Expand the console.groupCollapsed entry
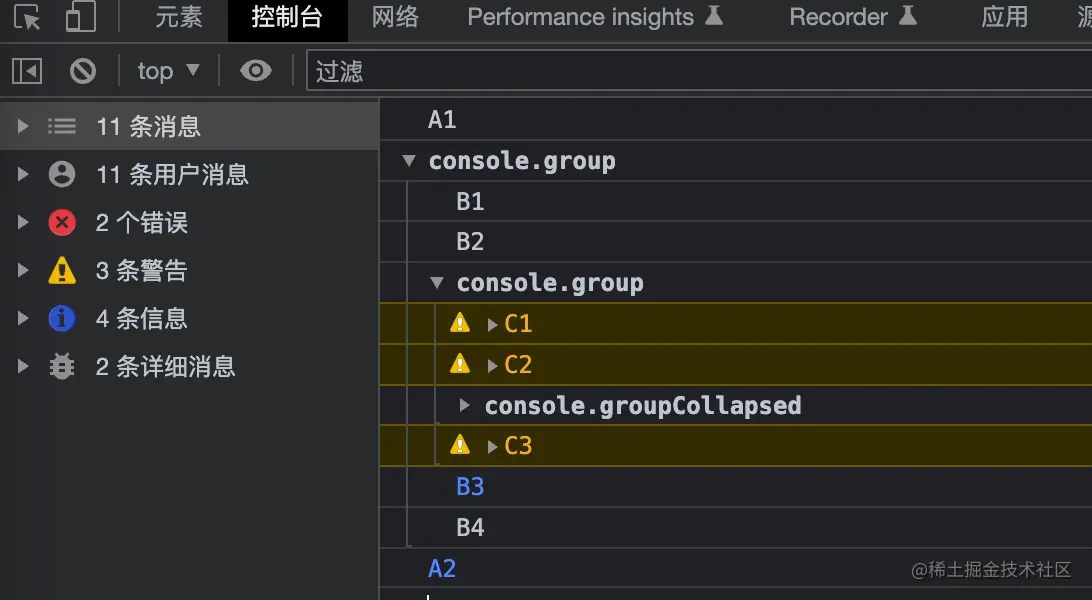Viewport: 1092px width, 600px height. pos(464,406)
